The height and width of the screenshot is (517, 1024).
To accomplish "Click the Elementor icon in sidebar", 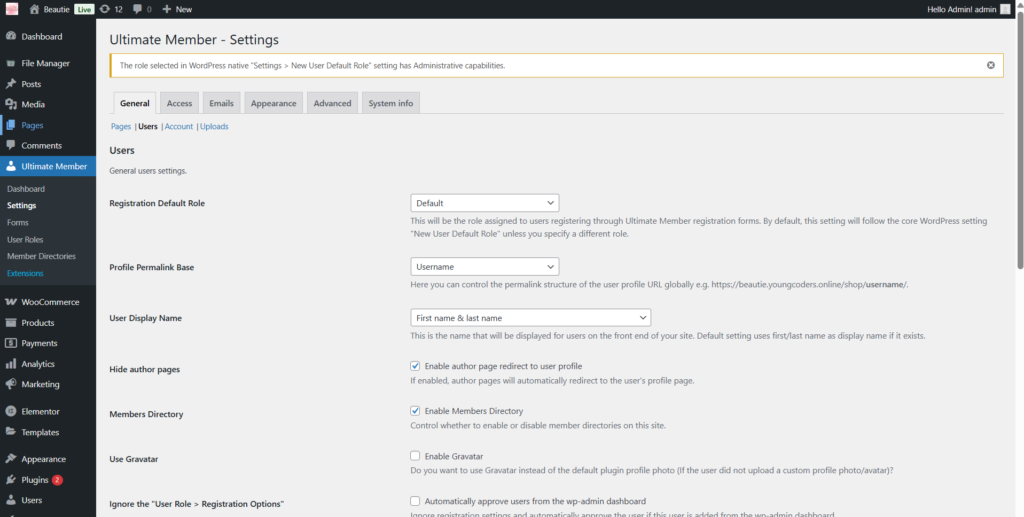I will 10,412.
